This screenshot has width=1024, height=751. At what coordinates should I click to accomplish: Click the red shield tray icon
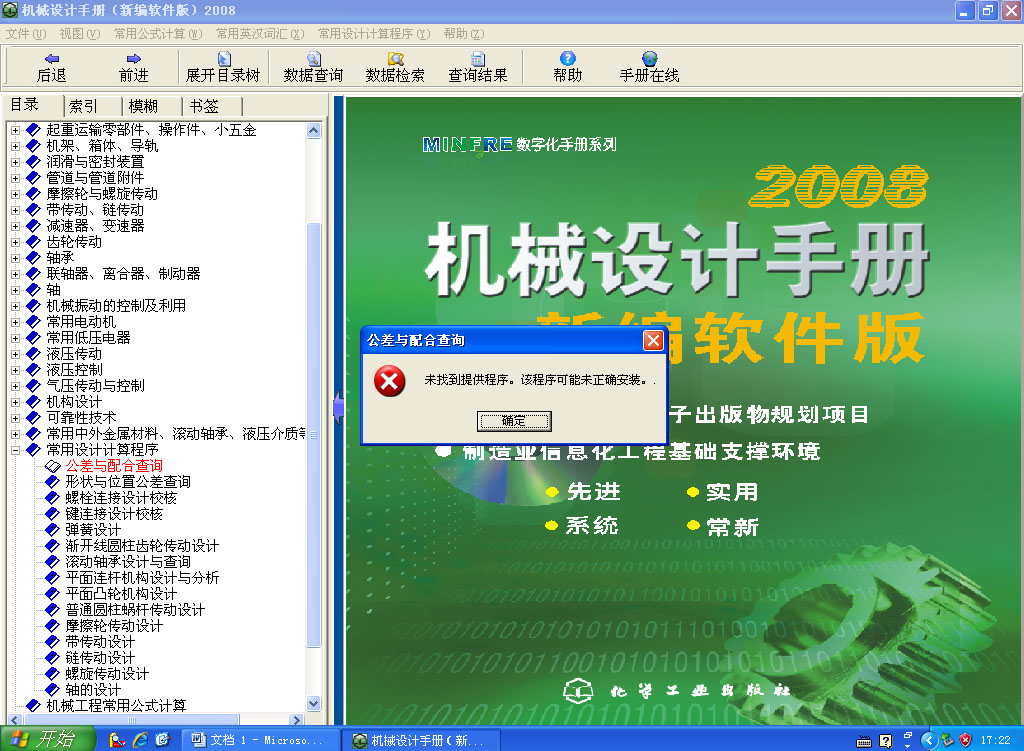(965, 740)
